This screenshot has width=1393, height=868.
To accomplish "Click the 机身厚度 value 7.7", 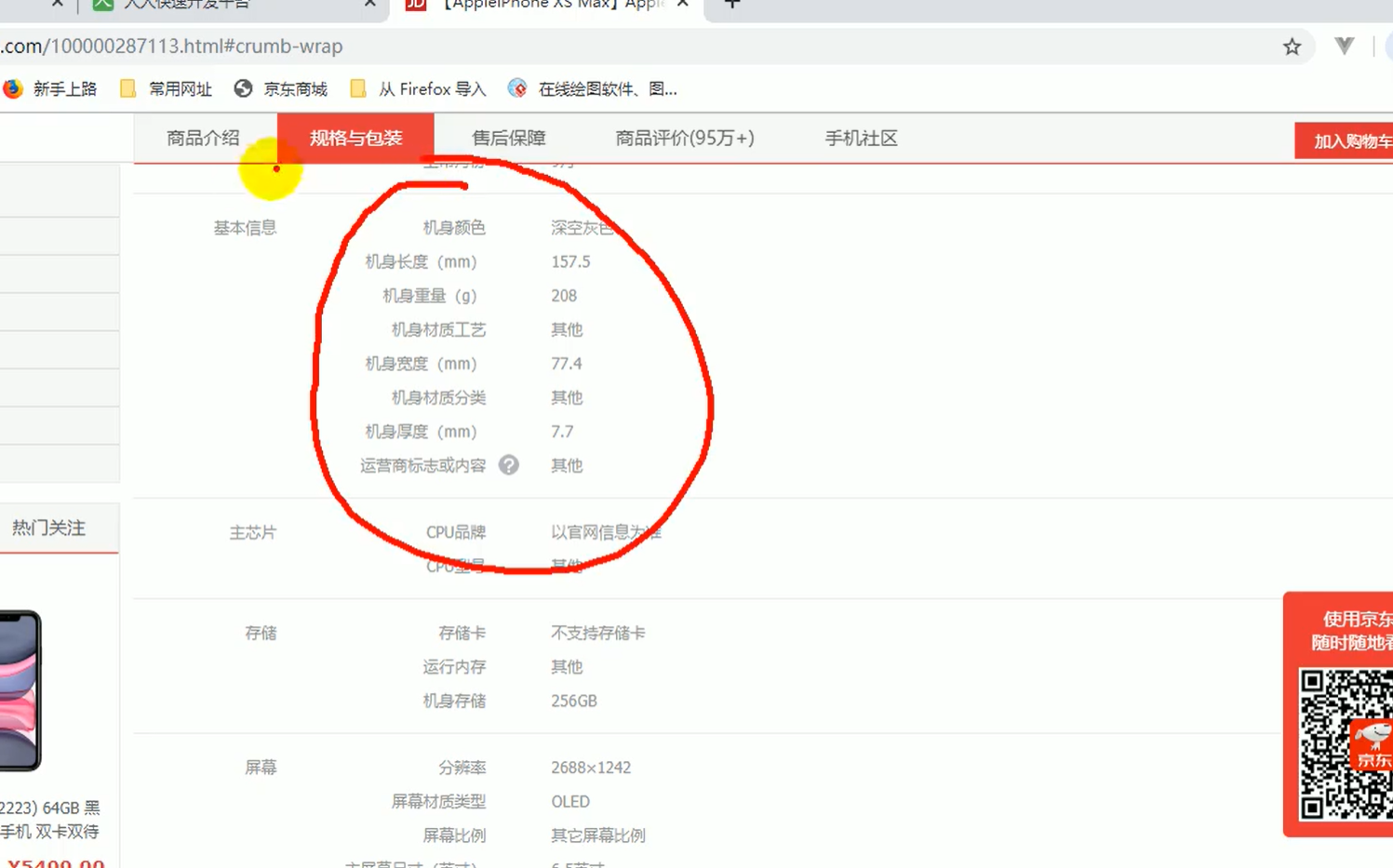I will pos(562,432).
